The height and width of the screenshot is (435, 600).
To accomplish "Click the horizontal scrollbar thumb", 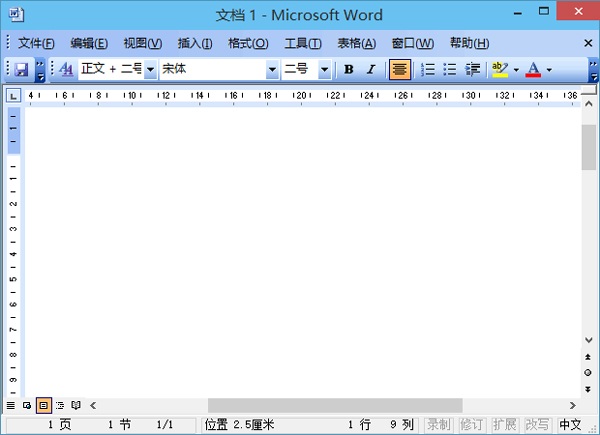I will pyautogui.click(x=335, y=406).
